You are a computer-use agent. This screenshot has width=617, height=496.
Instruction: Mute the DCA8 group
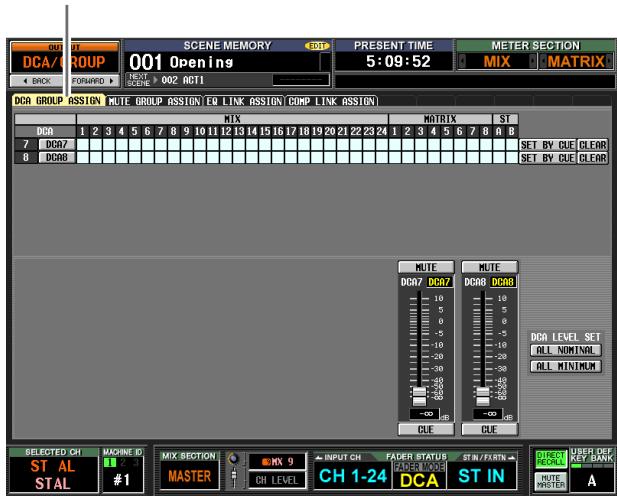(x=490, y=267)
